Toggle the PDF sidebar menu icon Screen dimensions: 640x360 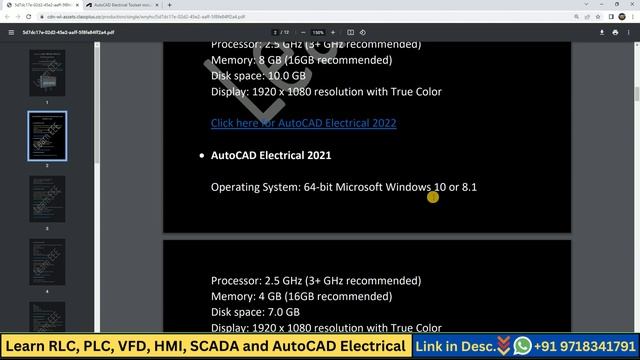pos(11,32)
